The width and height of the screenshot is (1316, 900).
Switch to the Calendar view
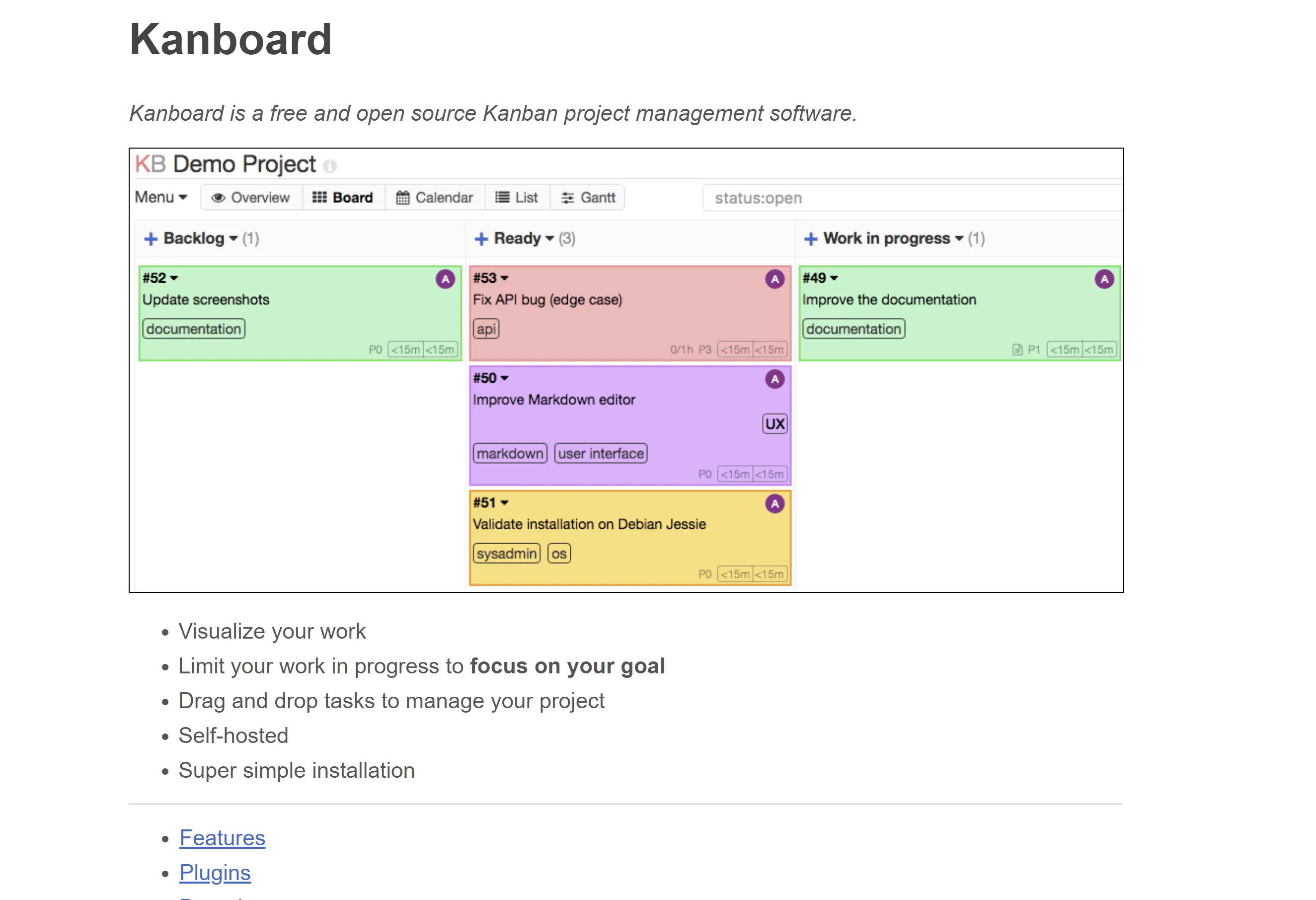(x=434, y=198)
